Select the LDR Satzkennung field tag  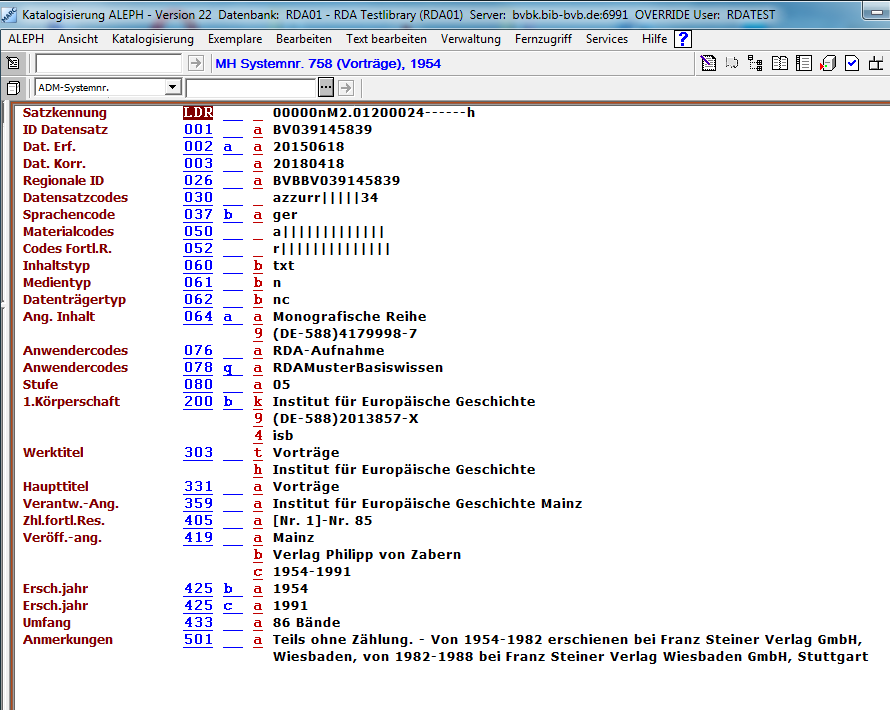coord(198,113)
